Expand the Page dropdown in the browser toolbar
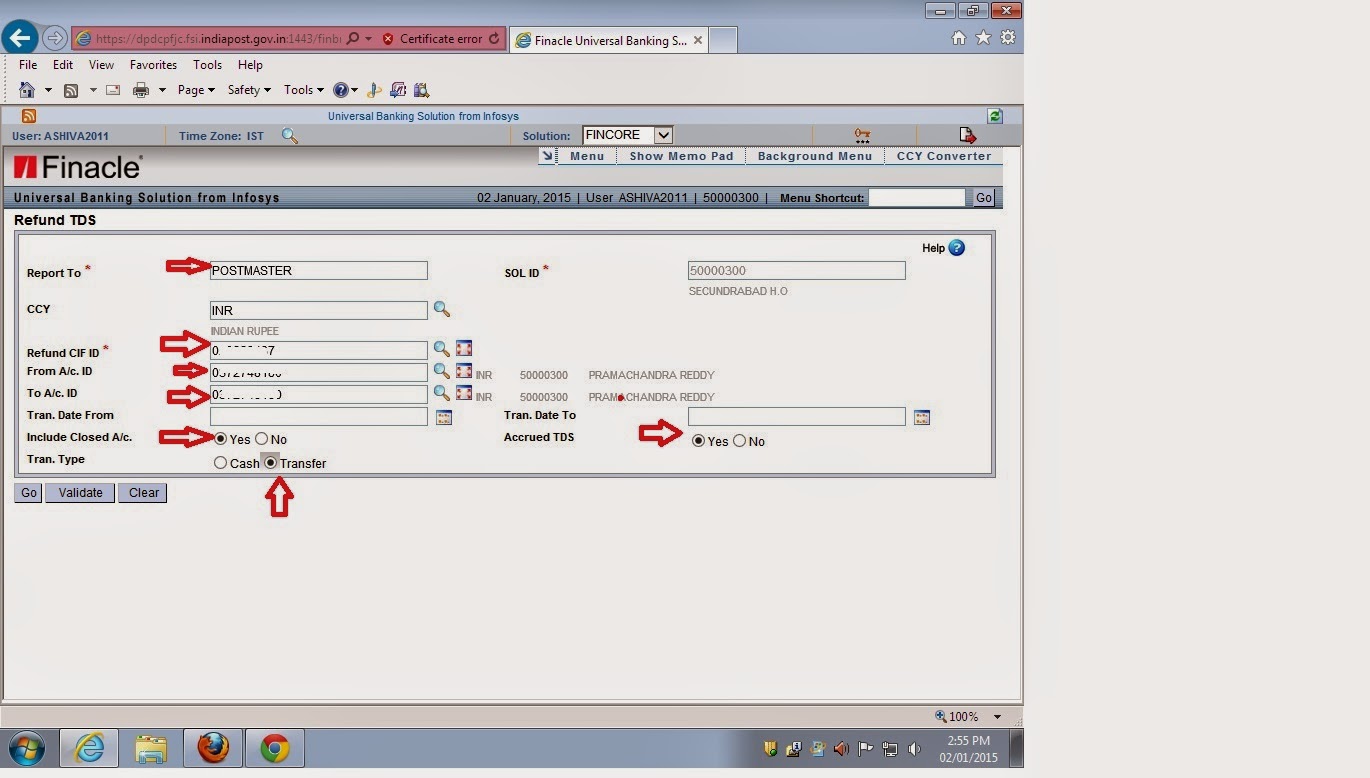Viewport: 1370px width, 778px height. [x=196, y=89]
